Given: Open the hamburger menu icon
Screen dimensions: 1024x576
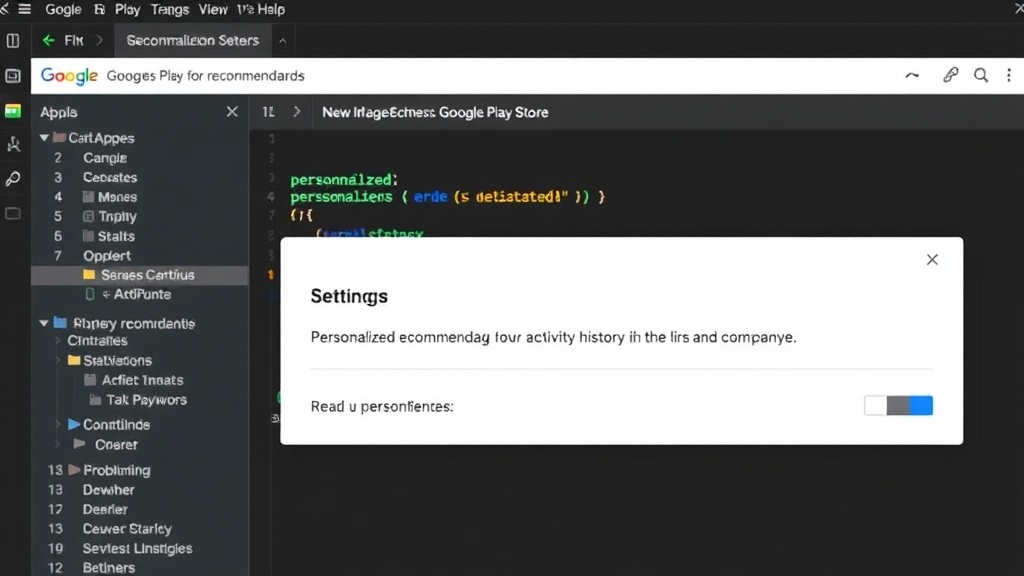Looking at the screenshot, I should 25,9.
